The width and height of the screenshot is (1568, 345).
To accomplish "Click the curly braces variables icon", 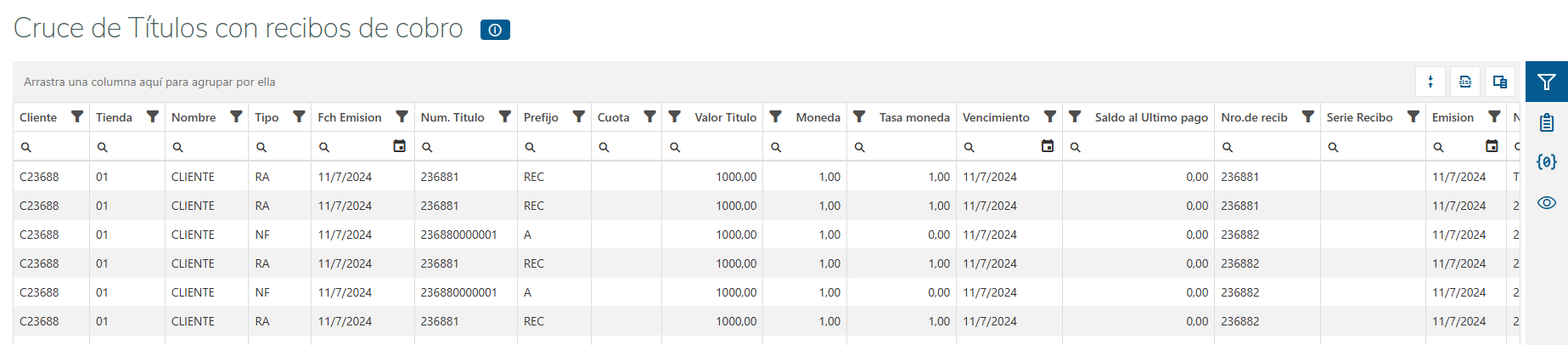I will pyautogui.click(x=1546, y=161).
